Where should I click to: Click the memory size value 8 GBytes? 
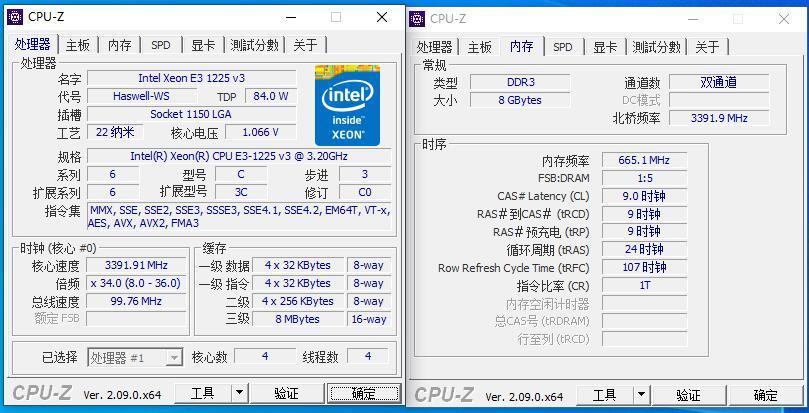520,100
